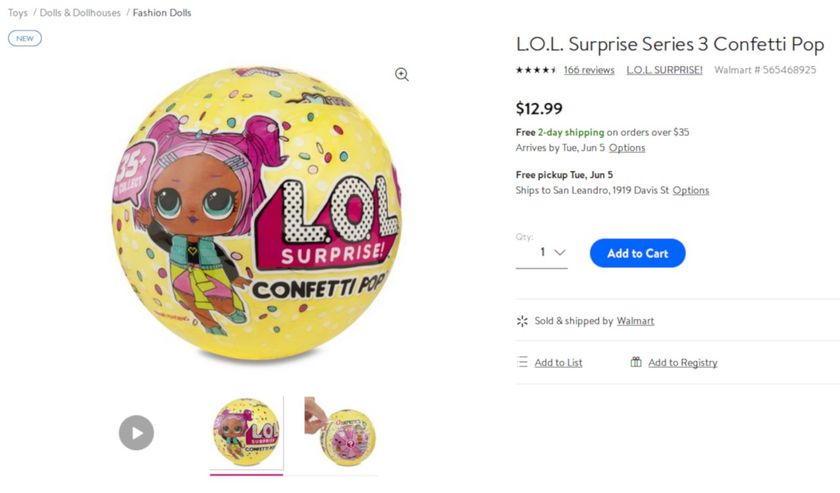Click the main product image

click(x=257, y=214)
